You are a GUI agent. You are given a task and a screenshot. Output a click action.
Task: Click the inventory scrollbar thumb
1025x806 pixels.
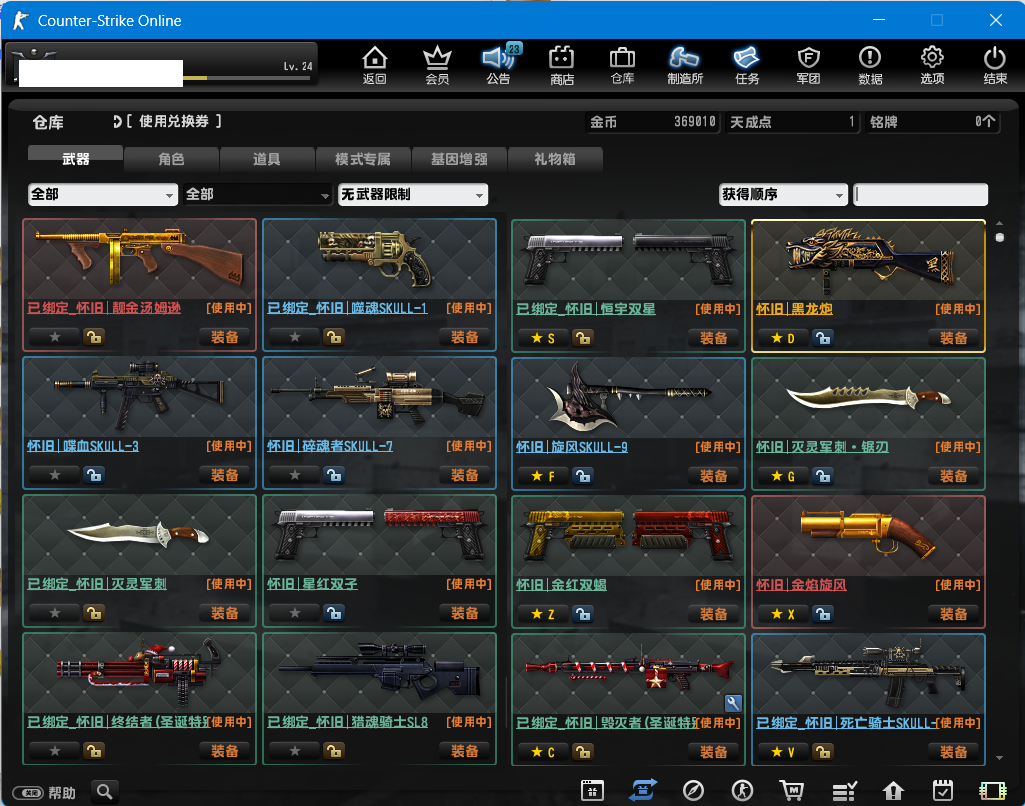(1000, 237)
